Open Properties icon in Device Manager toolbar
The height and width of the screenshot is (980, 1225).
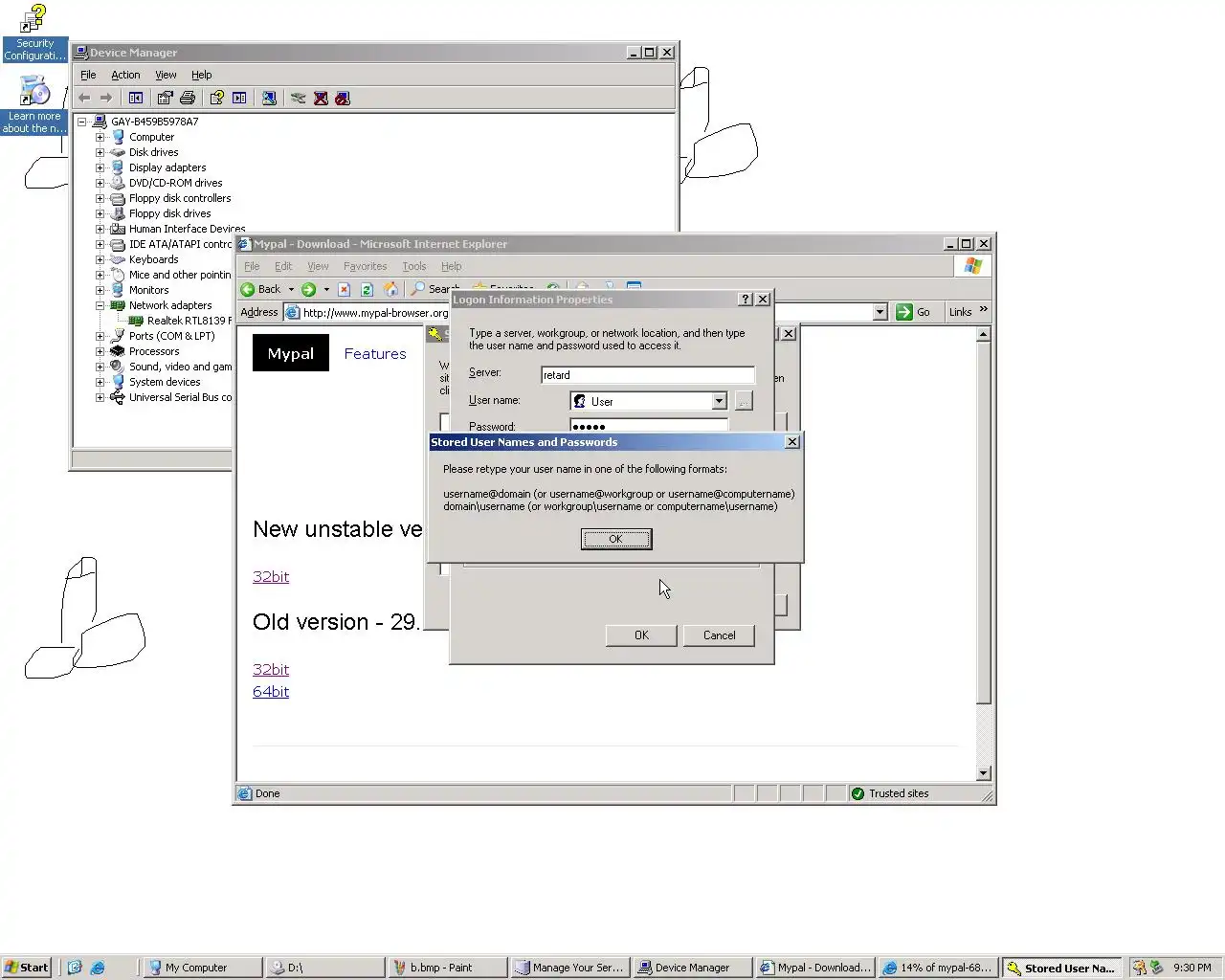[166, 98]
